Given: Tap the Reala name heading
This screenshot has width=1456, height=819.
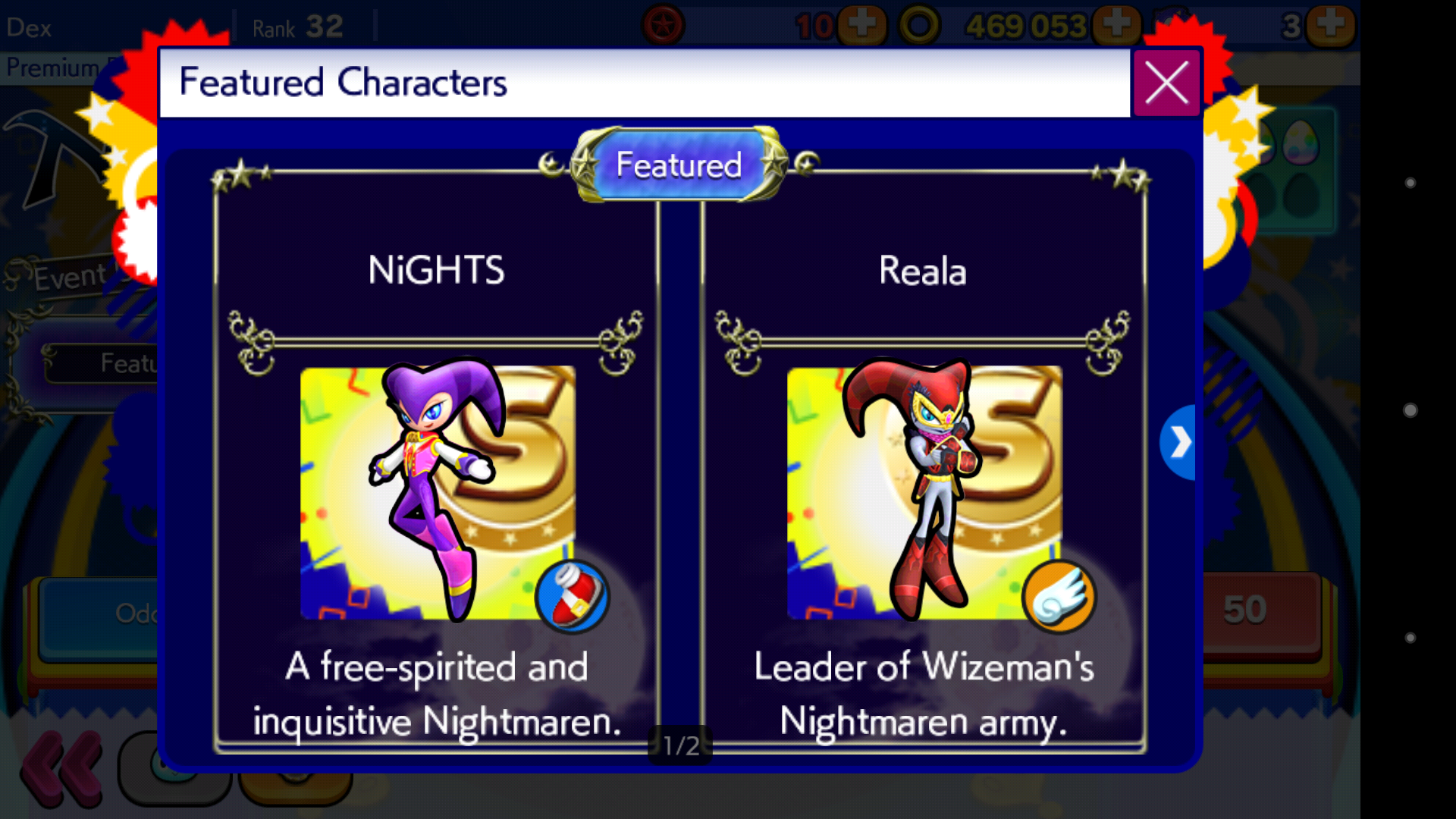Looking at the screenshot, I should click(x=923, y=271).
